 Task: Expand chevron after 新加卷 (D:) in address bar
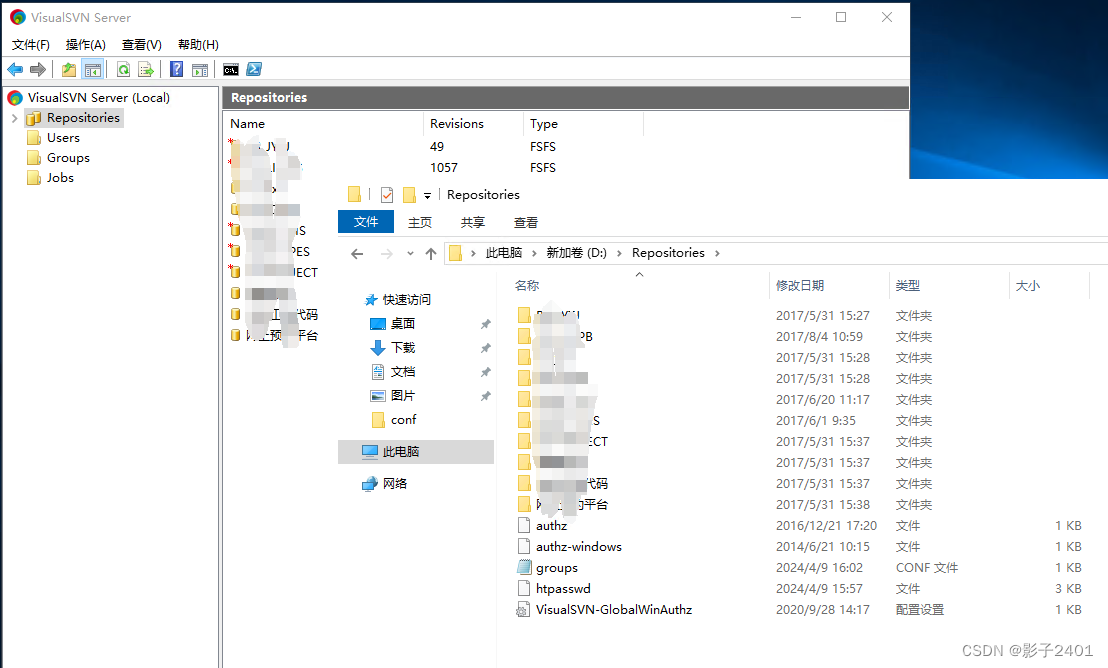619,253
